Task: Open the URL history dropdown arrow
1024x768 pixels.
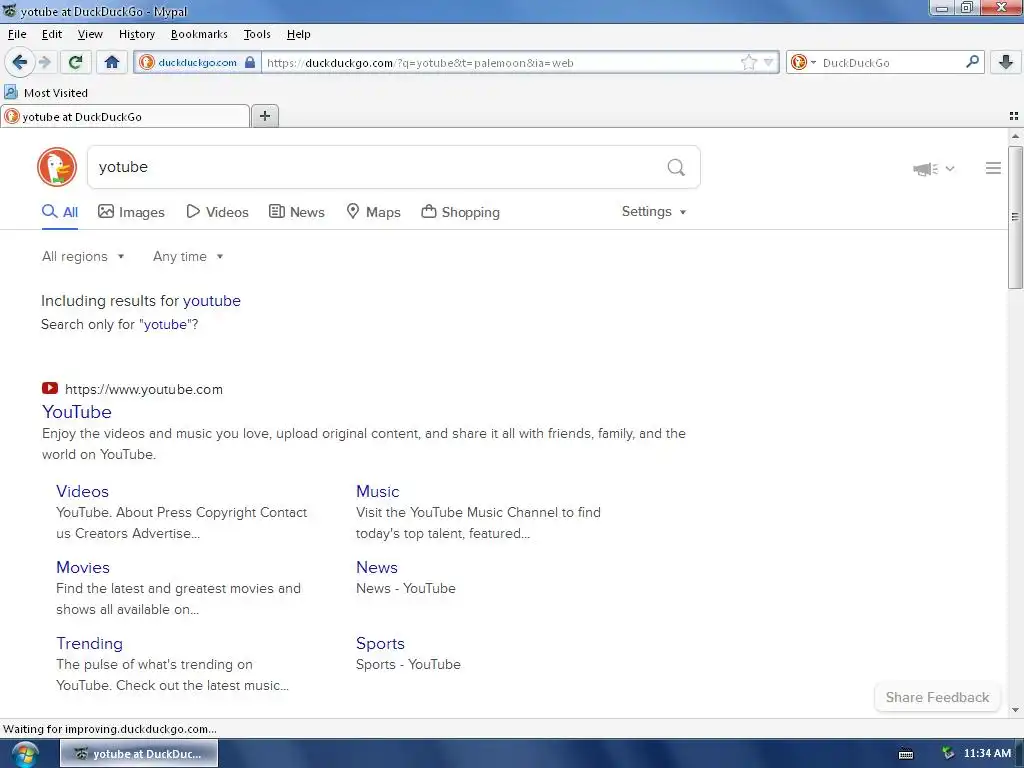Action: point(769,63)
